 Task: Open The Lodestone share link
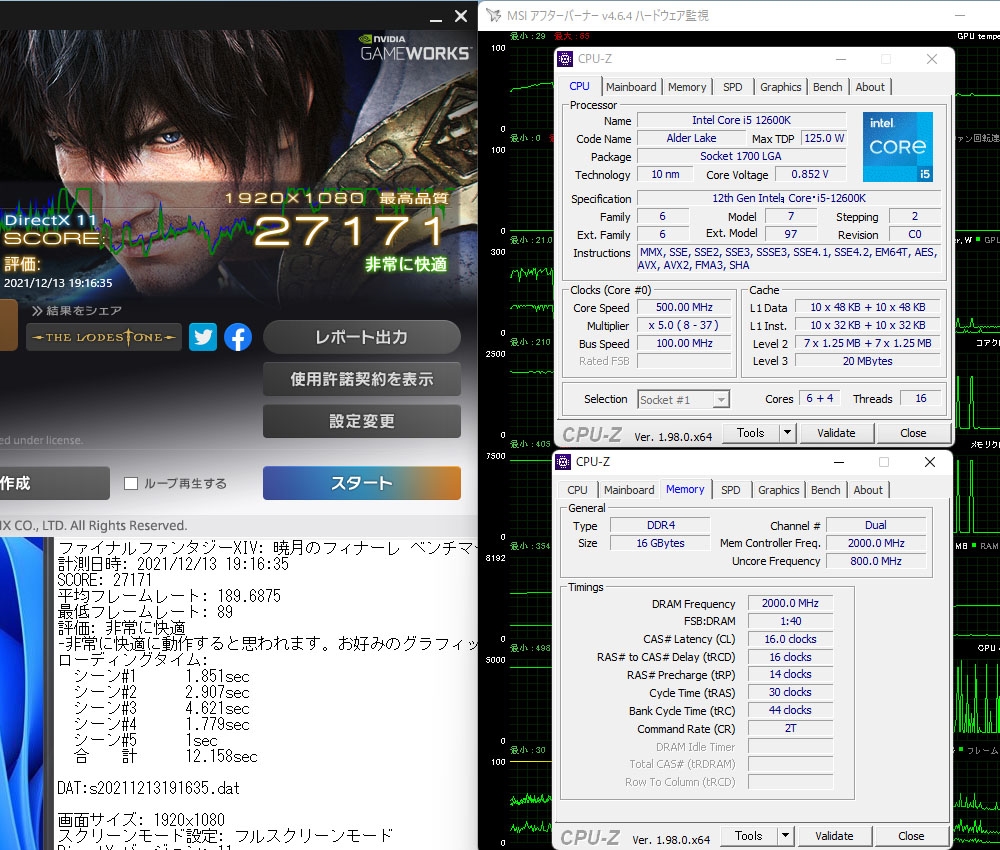click(x=104, y=337)
